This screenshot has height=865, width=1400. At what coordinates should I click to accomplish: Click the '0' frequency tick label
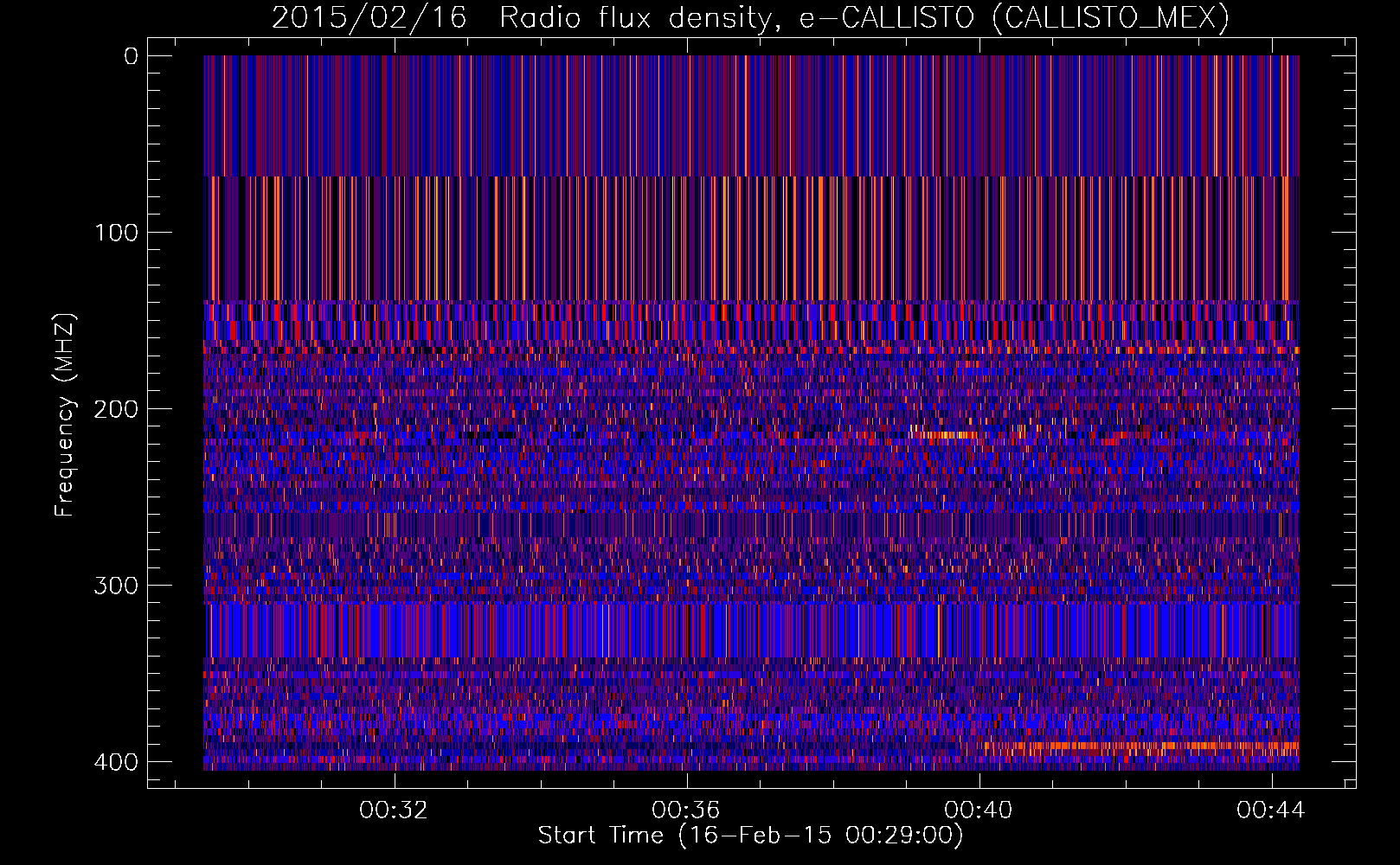point(131,56)
